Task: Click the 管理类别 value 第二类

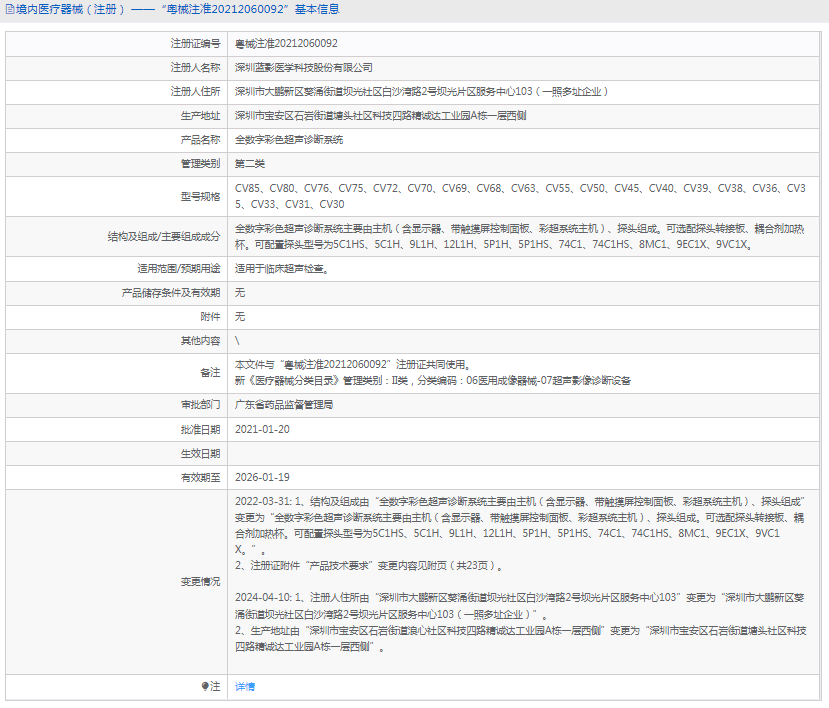Action: tap(250, 164)
